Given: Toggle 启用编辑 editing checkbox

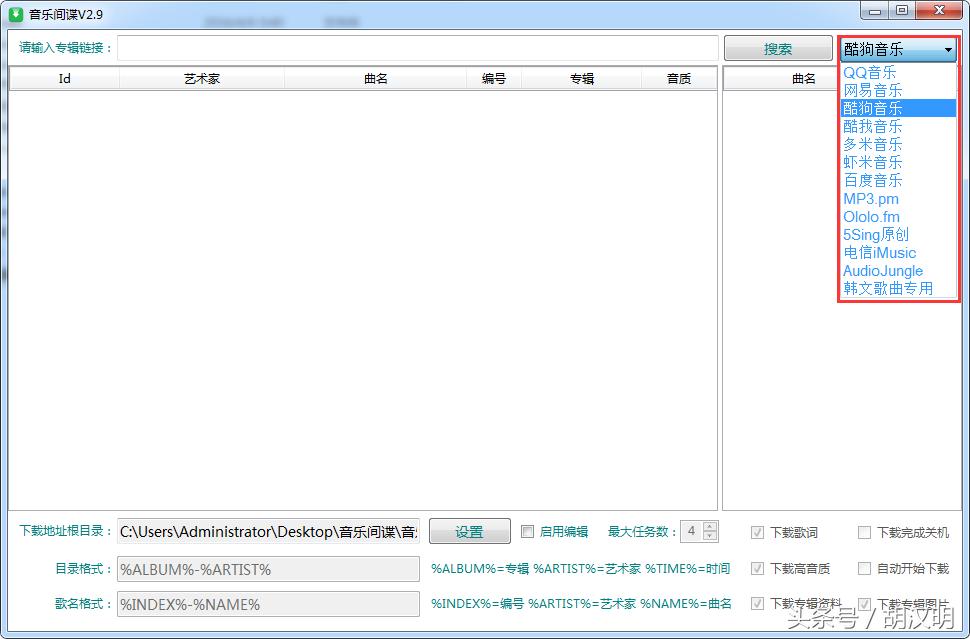Looking at the screenshot, I should click(527, 531).
